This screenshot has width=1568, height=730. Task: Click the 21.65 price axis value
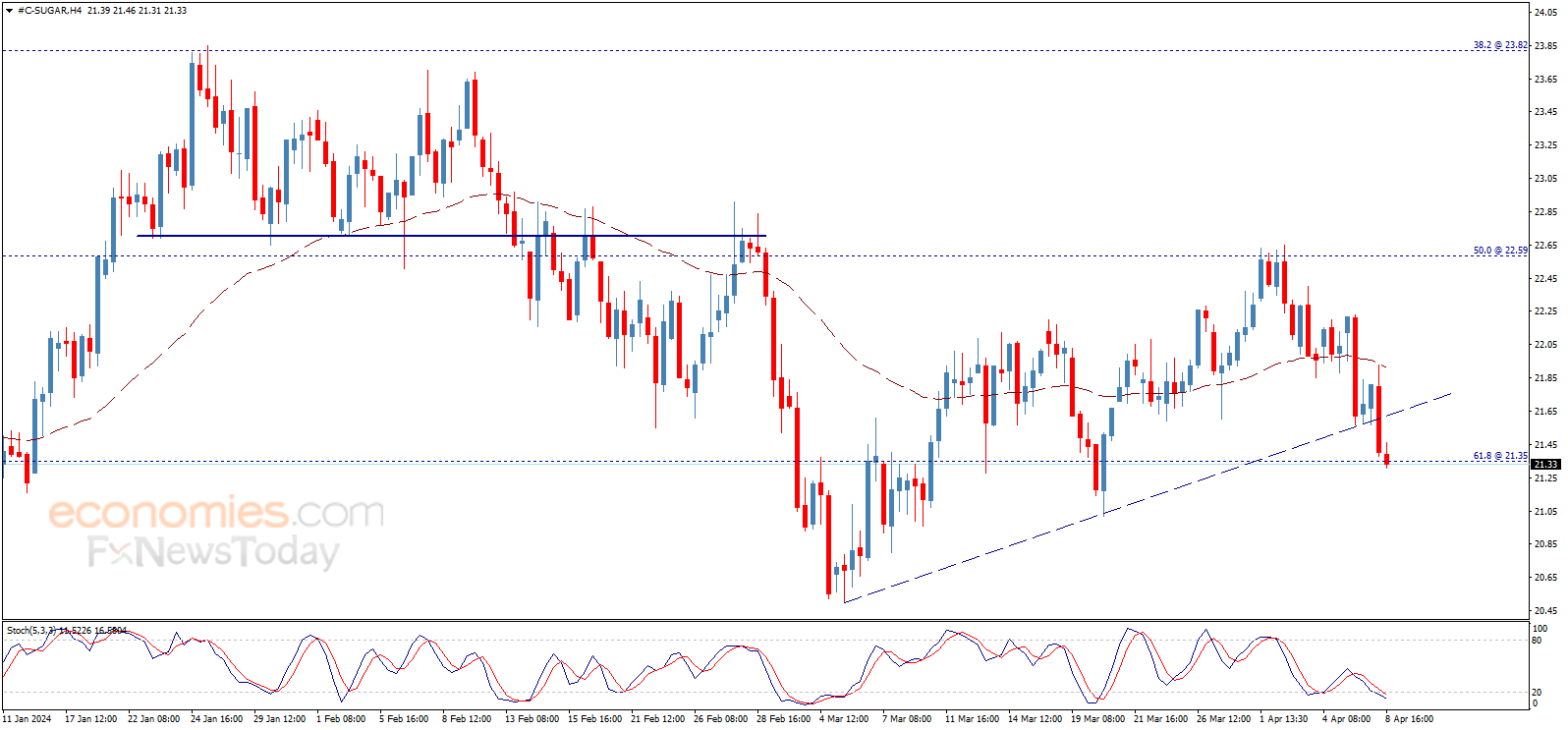click(1545, 412)
